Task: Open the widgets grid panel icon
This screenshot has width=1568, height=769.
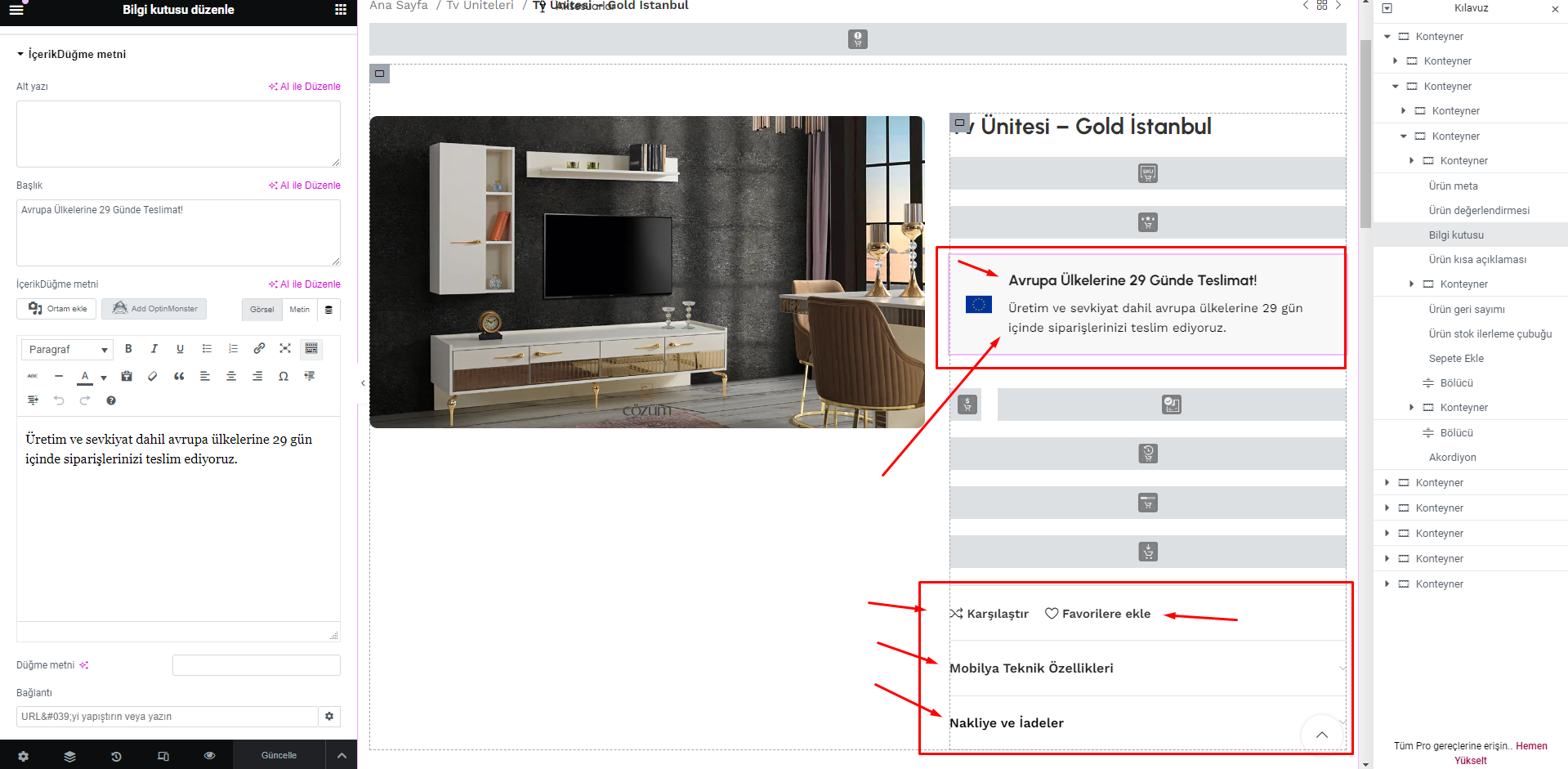Action: 341,10
